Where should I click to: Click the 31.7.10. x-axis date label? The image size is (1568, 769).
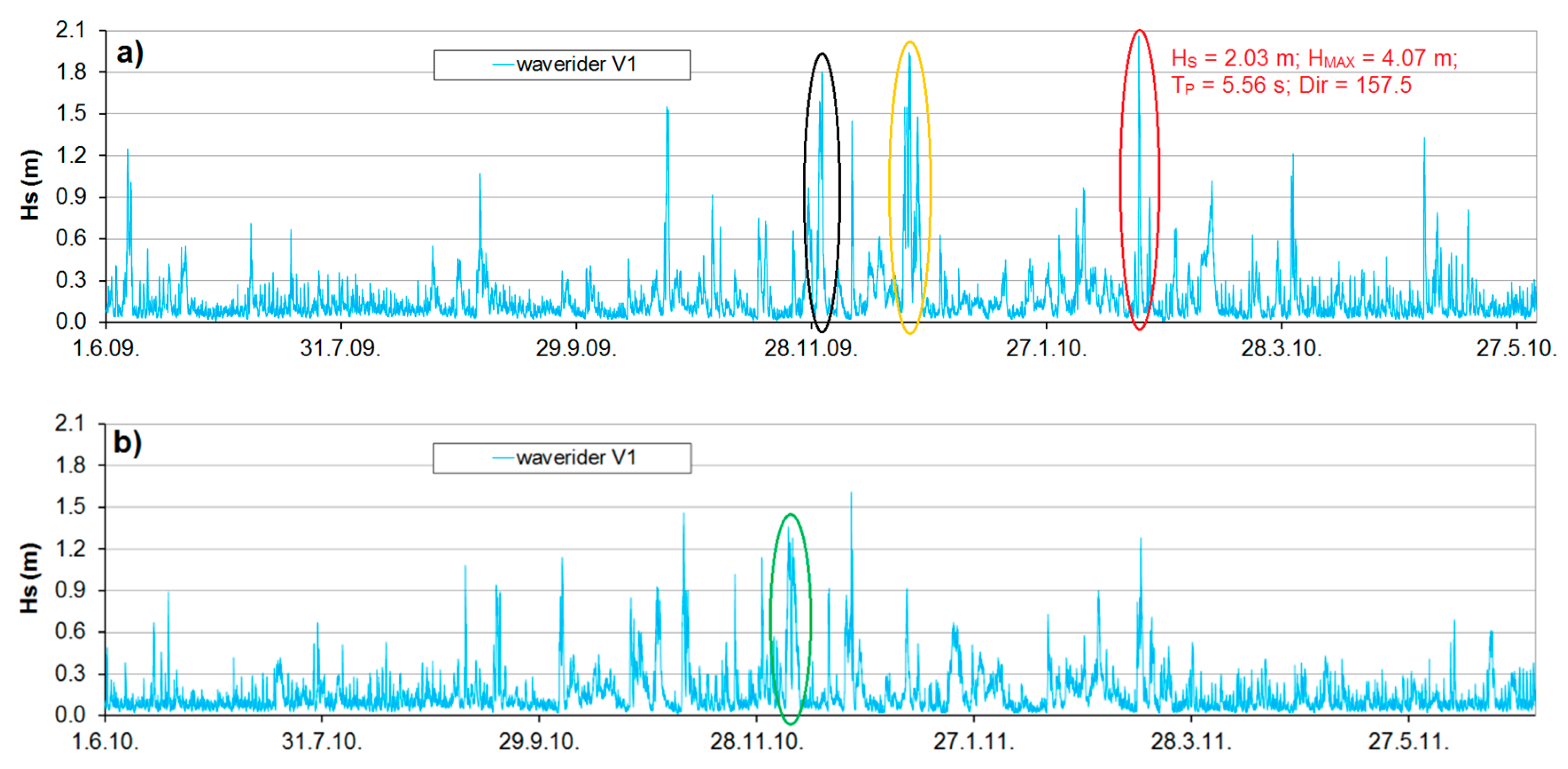point(321,741)
